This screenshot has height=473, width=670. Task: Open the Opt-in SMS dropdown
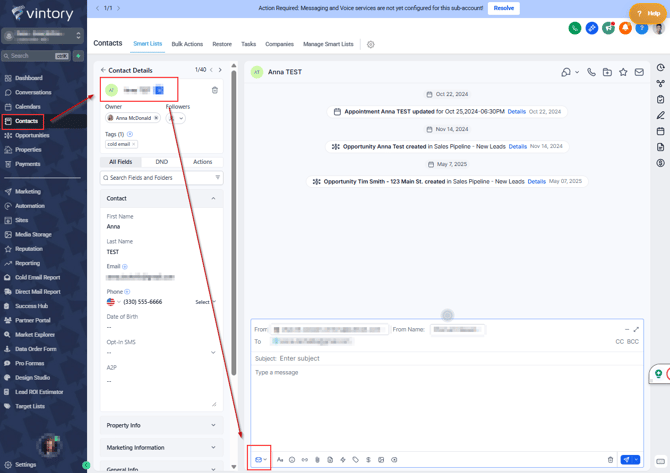coord(161,353)
